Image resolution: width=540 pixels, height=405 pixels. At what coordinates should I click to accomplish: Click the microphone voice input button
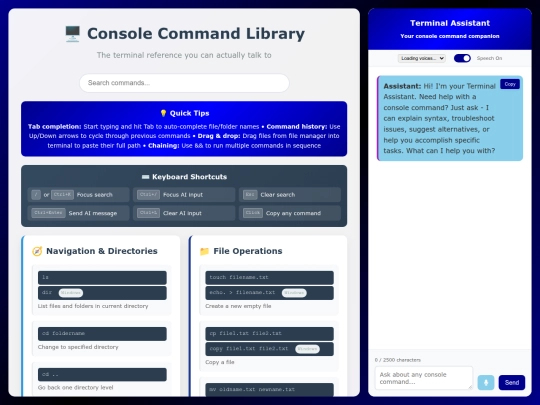click(x=486, y=383)
